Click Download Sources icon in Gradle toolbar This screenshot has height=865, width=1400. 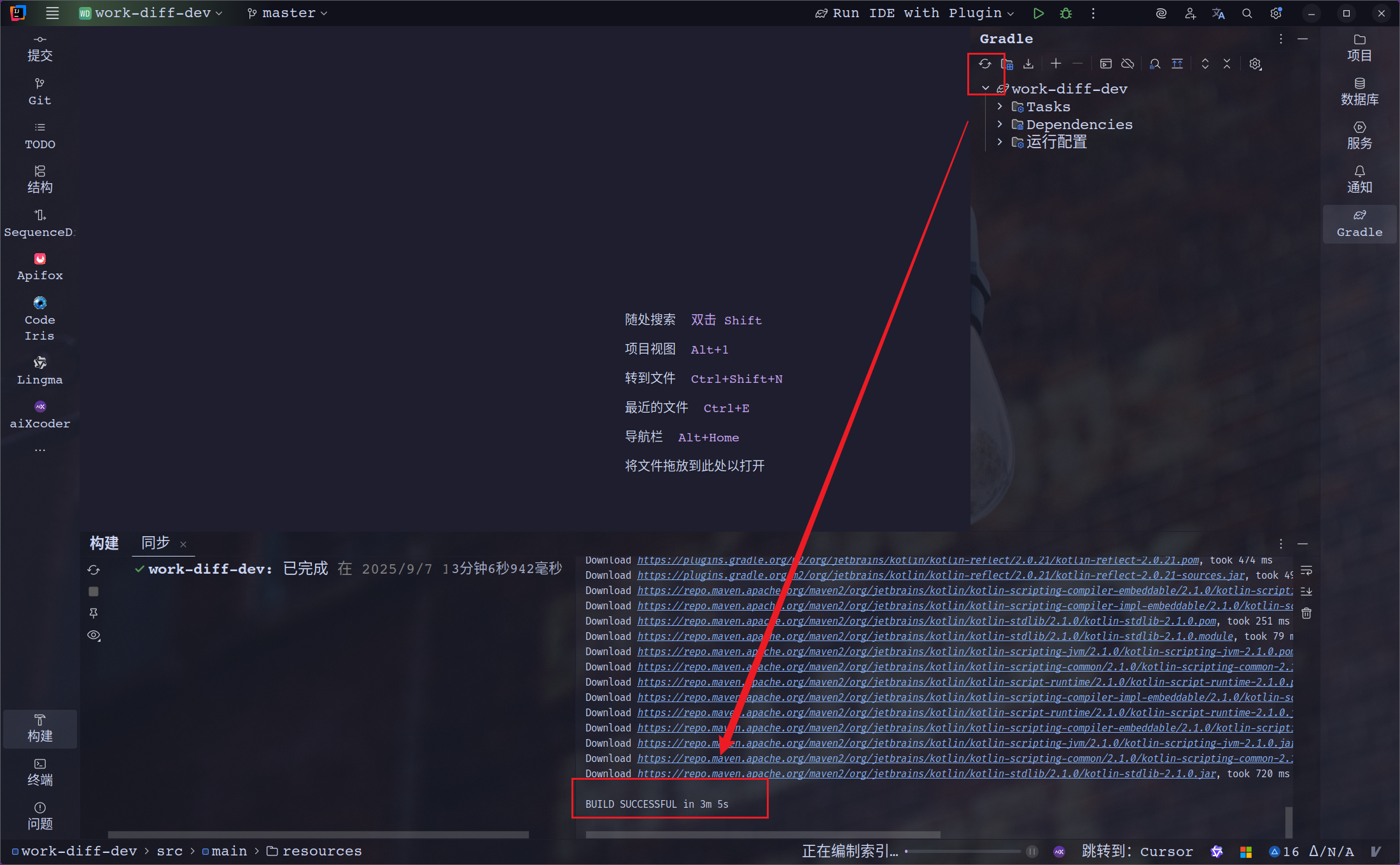(1028, 64)
